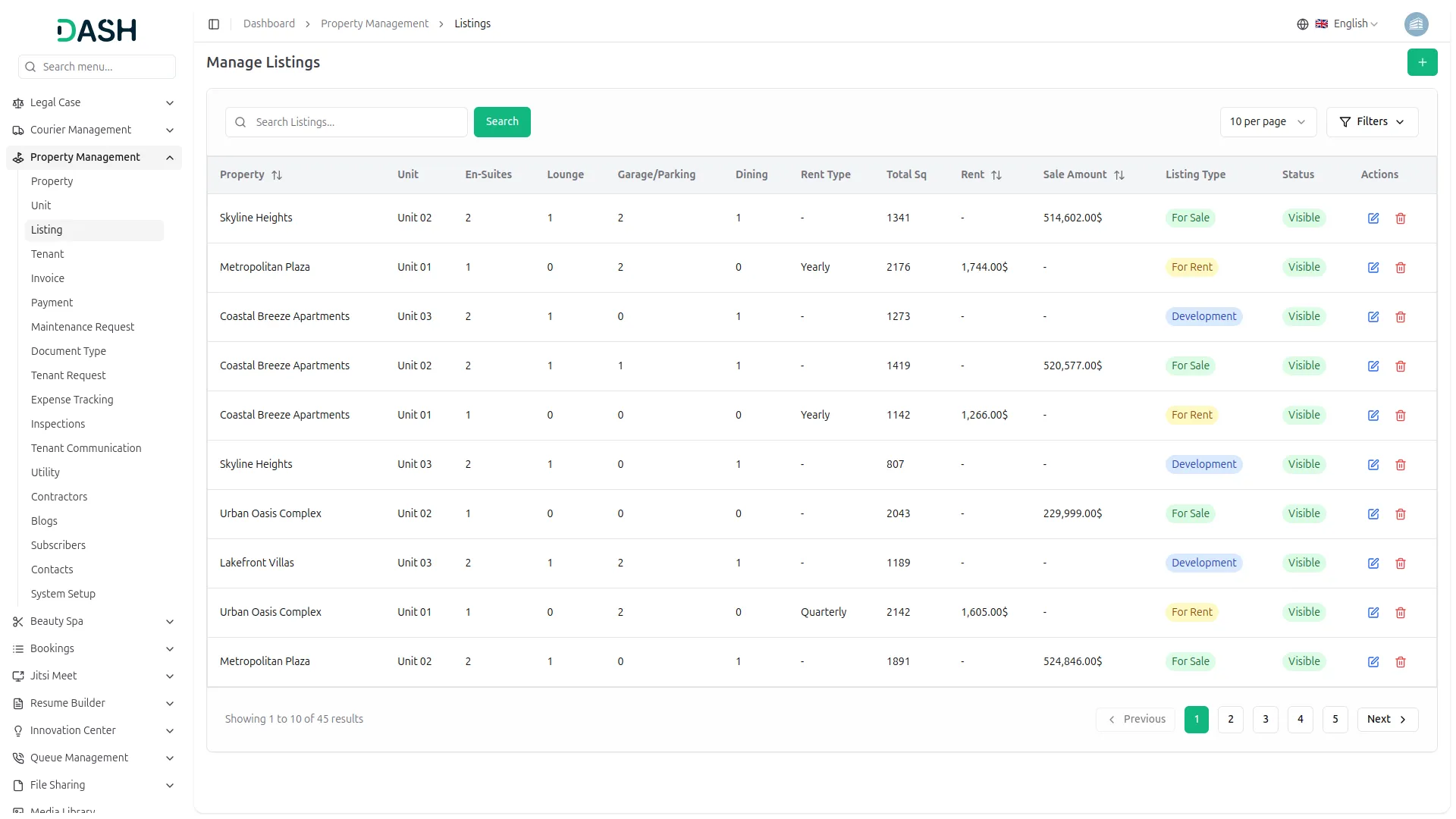Edit the Skyline Heights Unit 02 listing
1456x819 pixels.
(x=1373, y=218)
